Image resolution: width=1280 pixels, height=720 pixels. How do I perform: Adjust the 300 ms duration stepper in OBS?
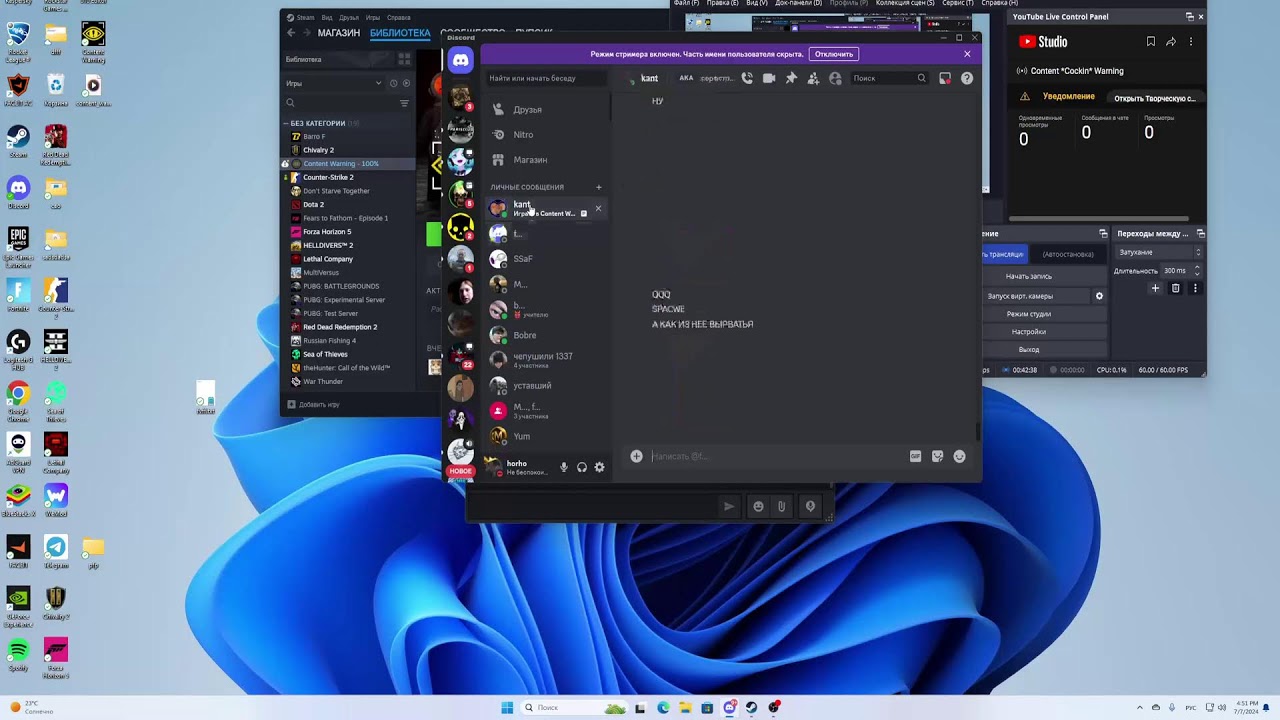pyautogui.click(x=1197, y=270)
